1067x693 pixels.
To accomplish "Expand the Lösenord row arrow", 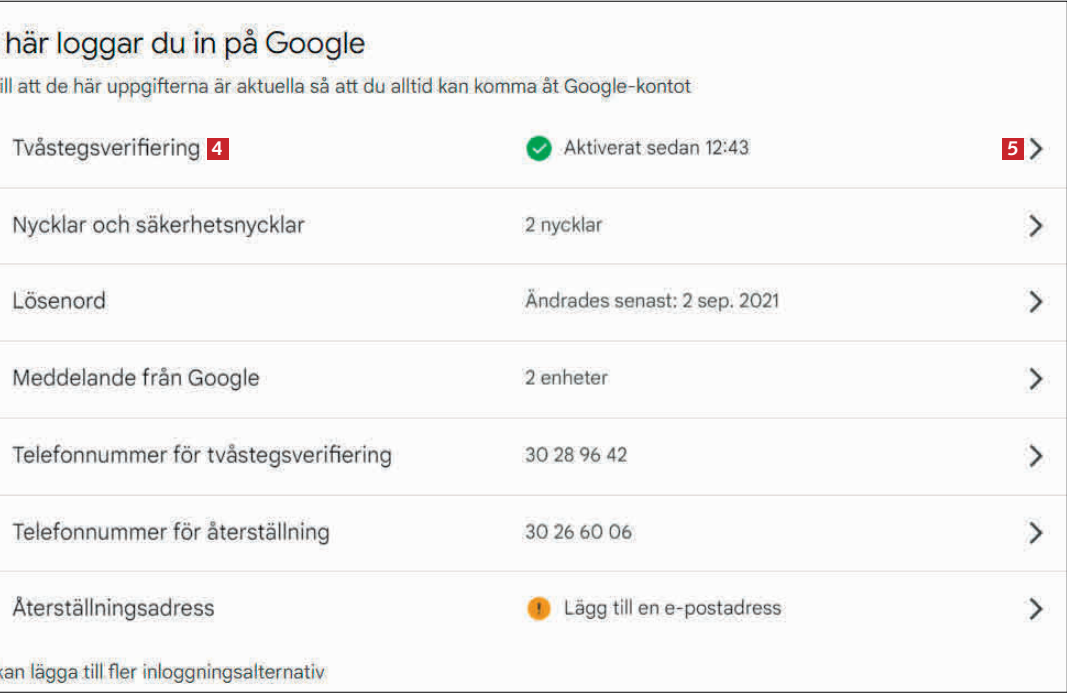I will pyautogui.click(x=1036, y=302).
